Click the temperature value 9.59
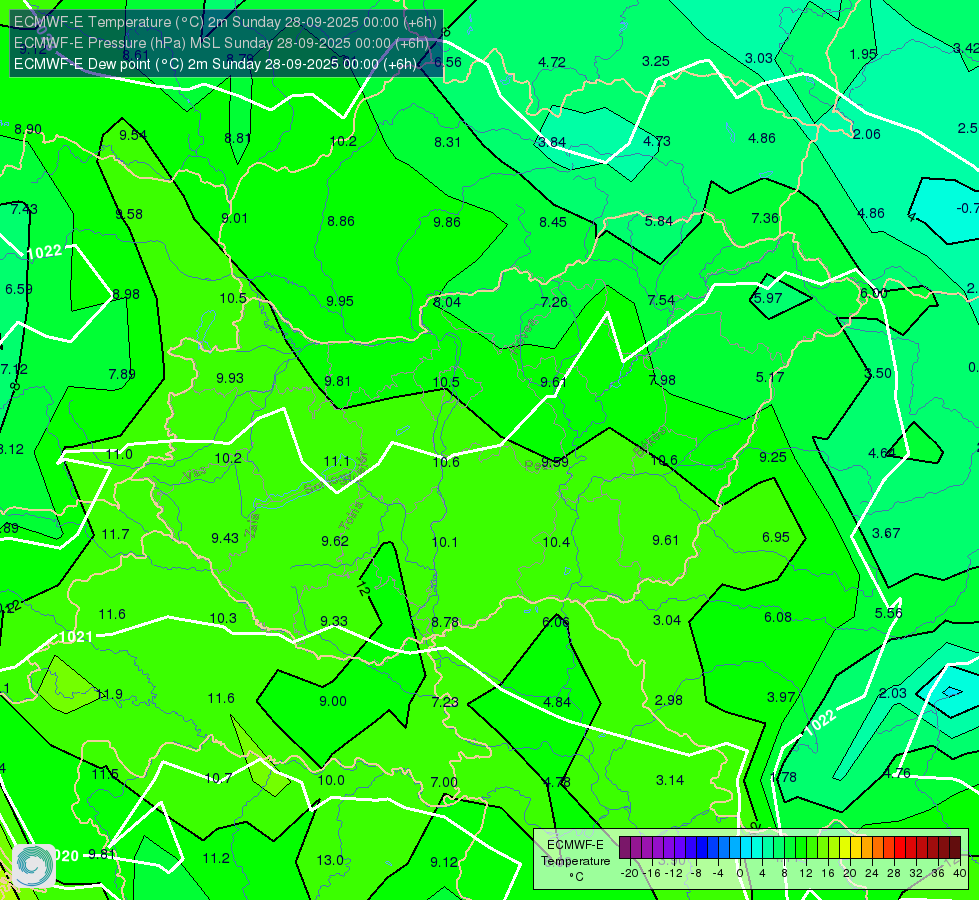 (554, 462)
